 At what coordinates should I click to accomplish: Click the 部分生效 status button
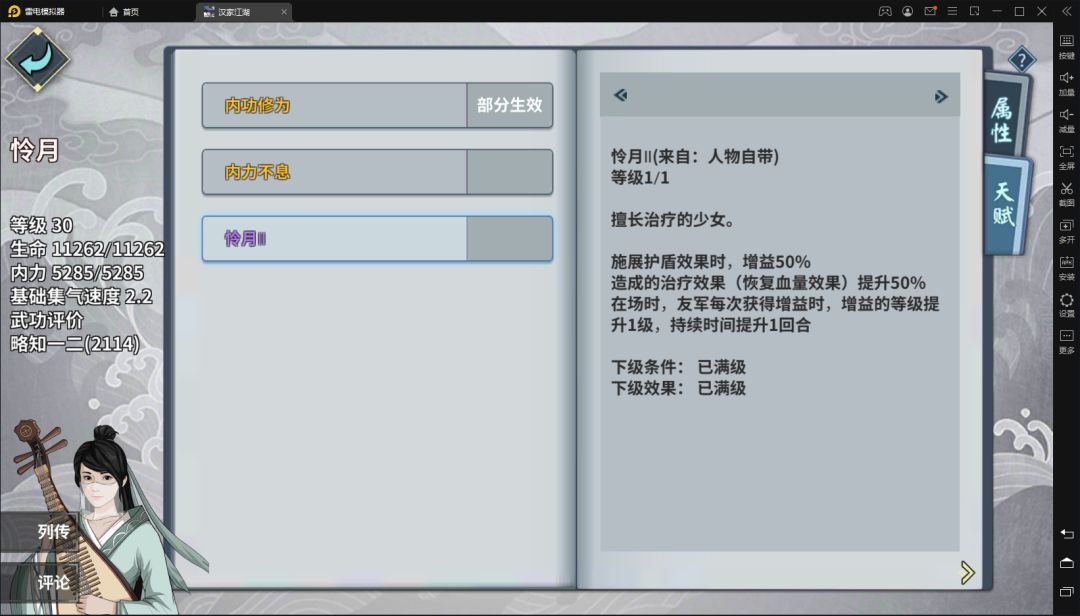pos(510,105)
